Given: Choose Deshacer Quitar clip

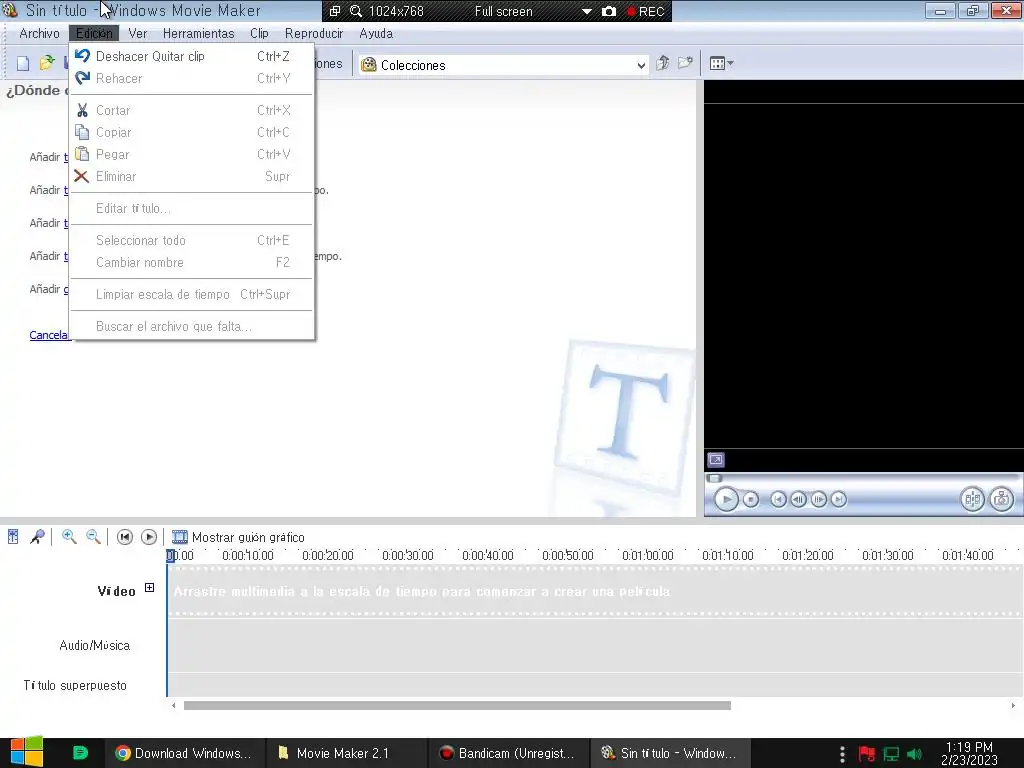Looking at the screenshot, I should (x=191, y=56).
